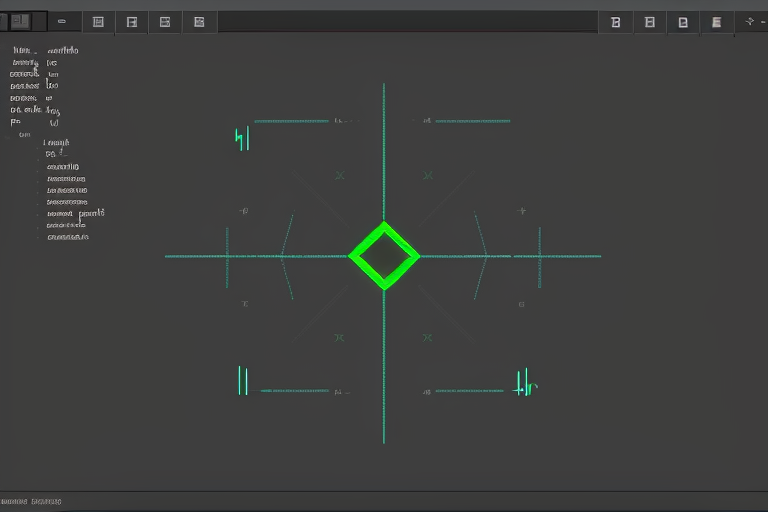The width and height of the screenshot is (768, 512).
Task: Click the lower-right X marker near the diamond
Action: click(x=427, y=338)
